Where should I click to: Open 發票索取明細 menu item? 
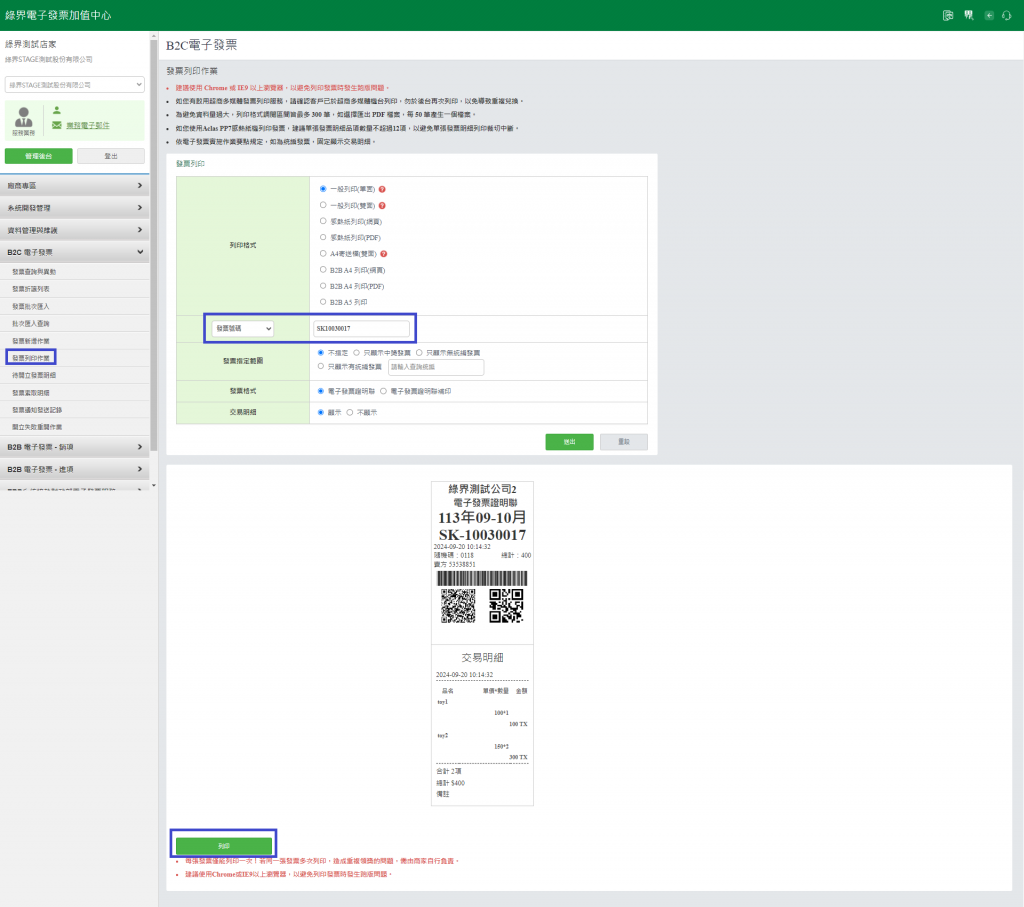coord(31,392)
